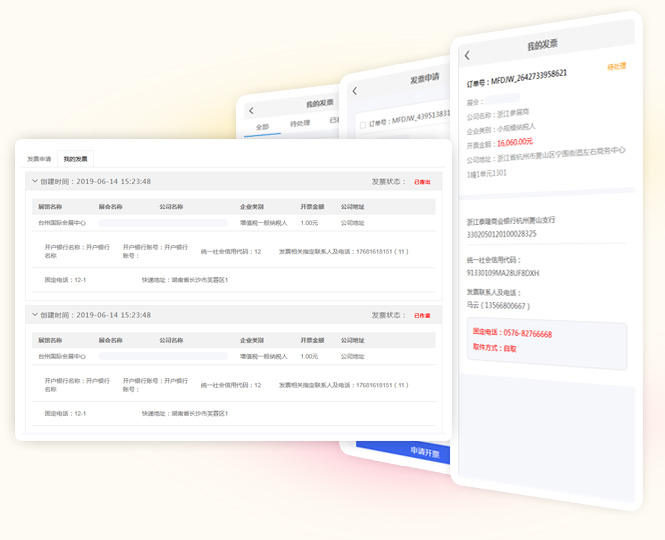Image resolution: width=665 pixels, height=540 pixels.
Task: Click the orange 待处理 status label
Action: (x=616, y=67)
